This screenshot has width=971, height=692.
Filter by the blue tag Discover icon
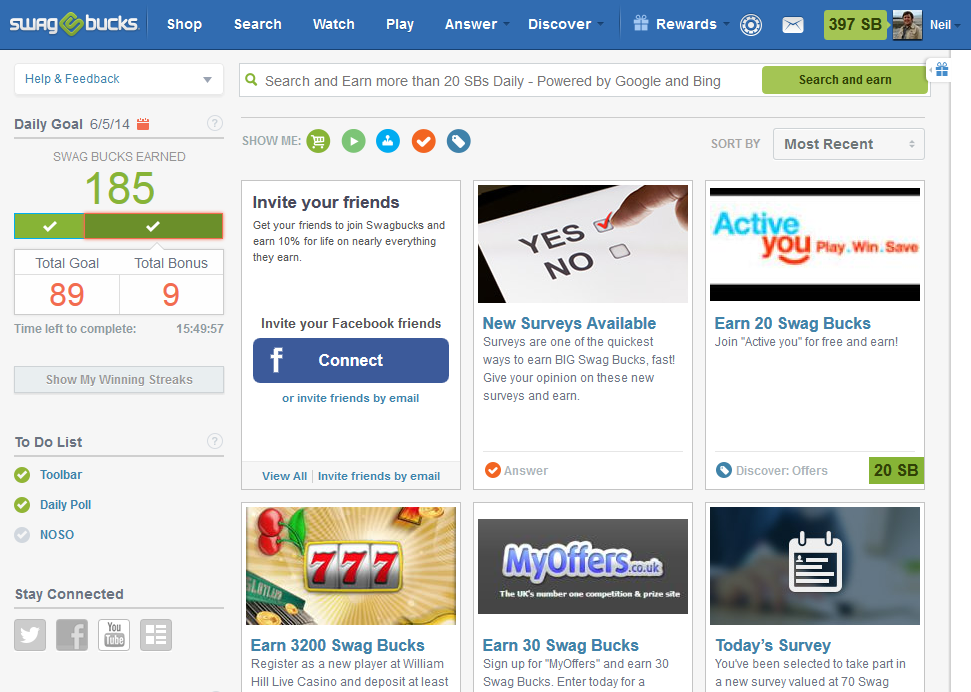click(x=459, y=141)
